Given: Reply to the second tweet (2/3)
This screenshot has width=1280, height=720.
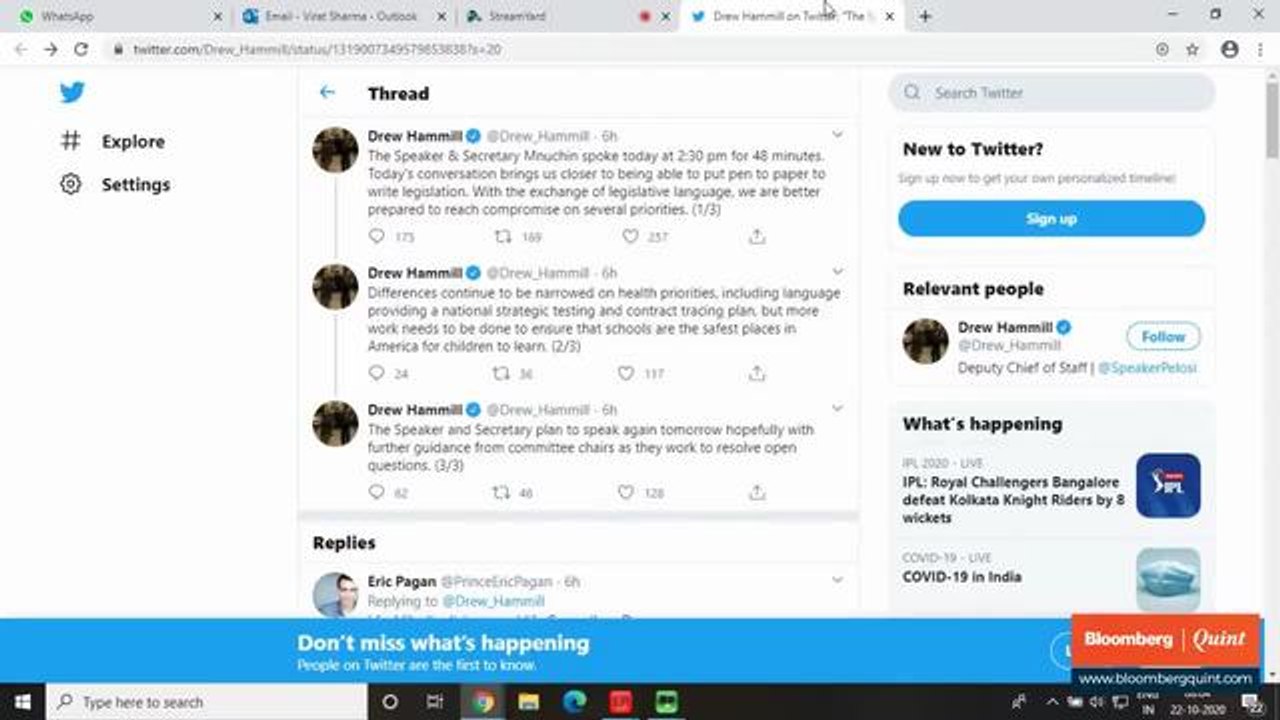Looking at the screenshot, I should [376, 373].
